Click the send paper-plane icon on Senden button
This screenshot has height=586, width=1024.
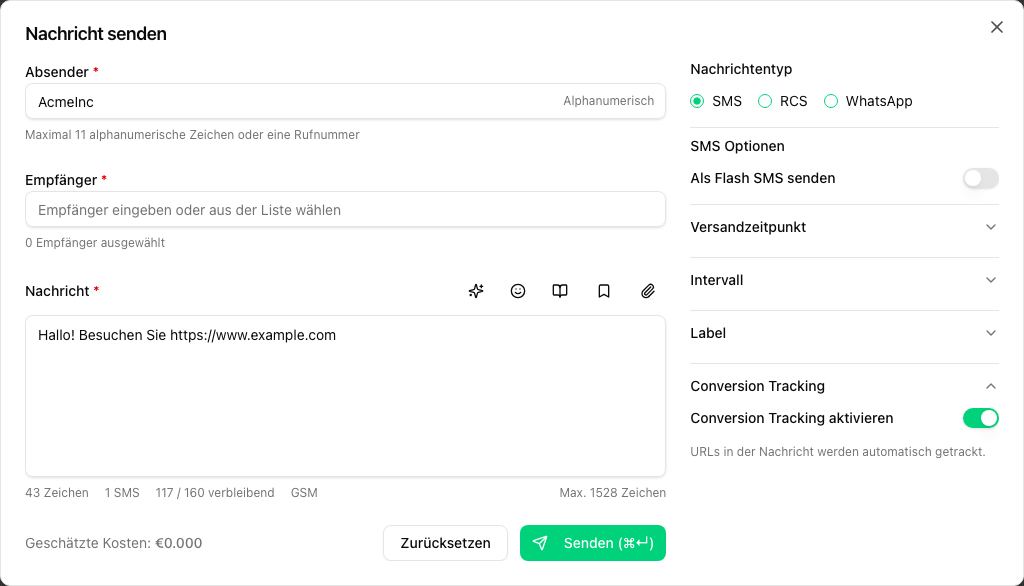click(541, 543)
